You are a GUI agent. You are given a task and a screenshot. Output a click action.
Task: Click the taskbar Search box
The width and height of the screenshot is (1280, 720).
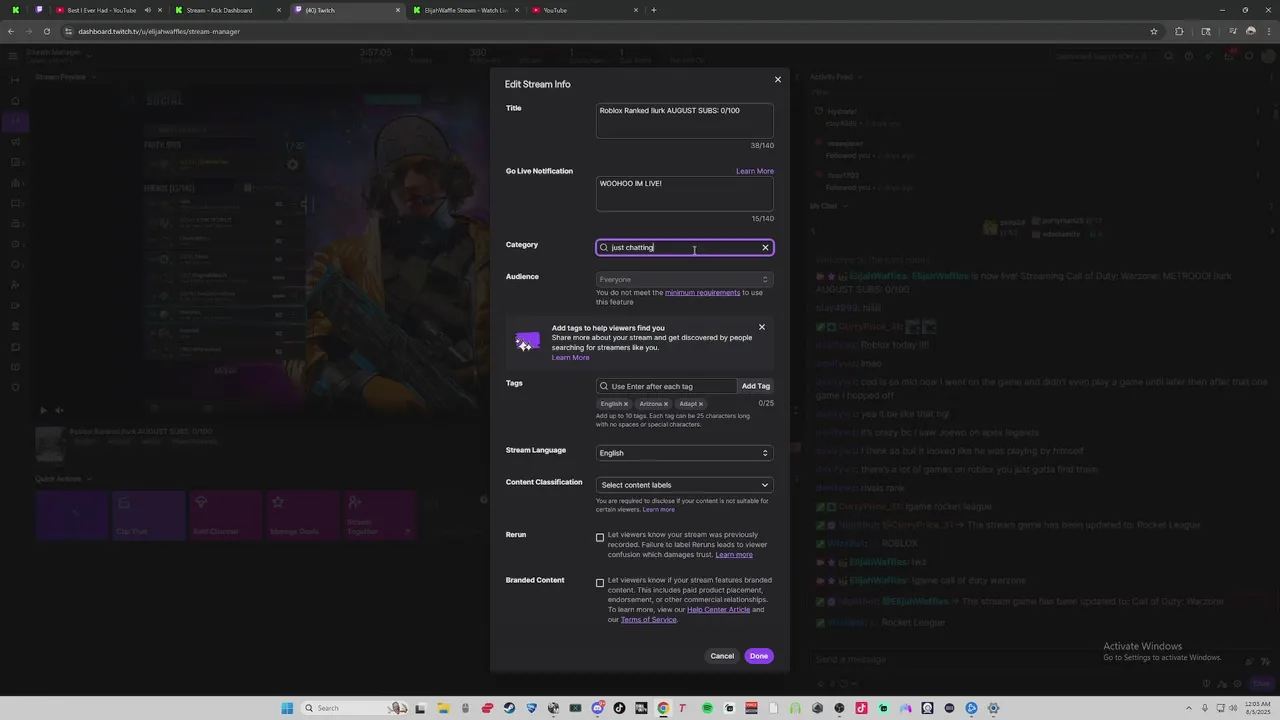coord(353,708)
